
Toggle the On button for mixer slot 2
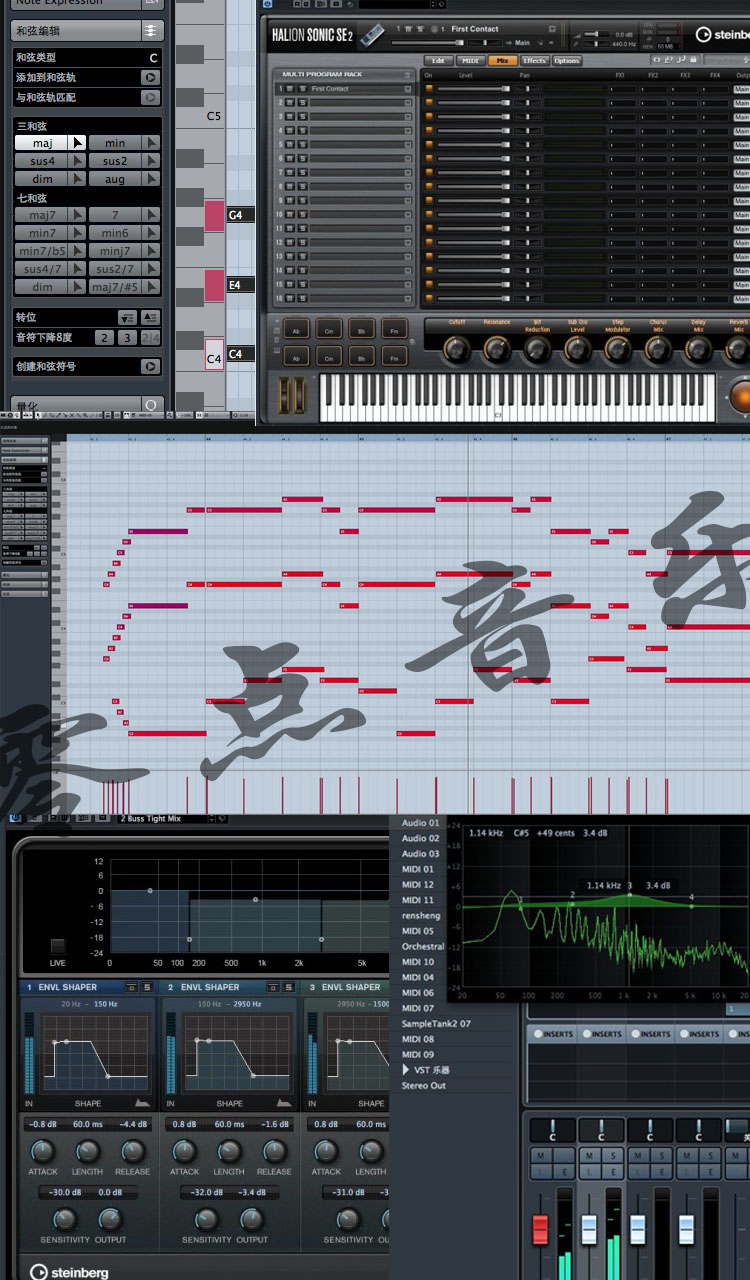[x=429, y=103]
